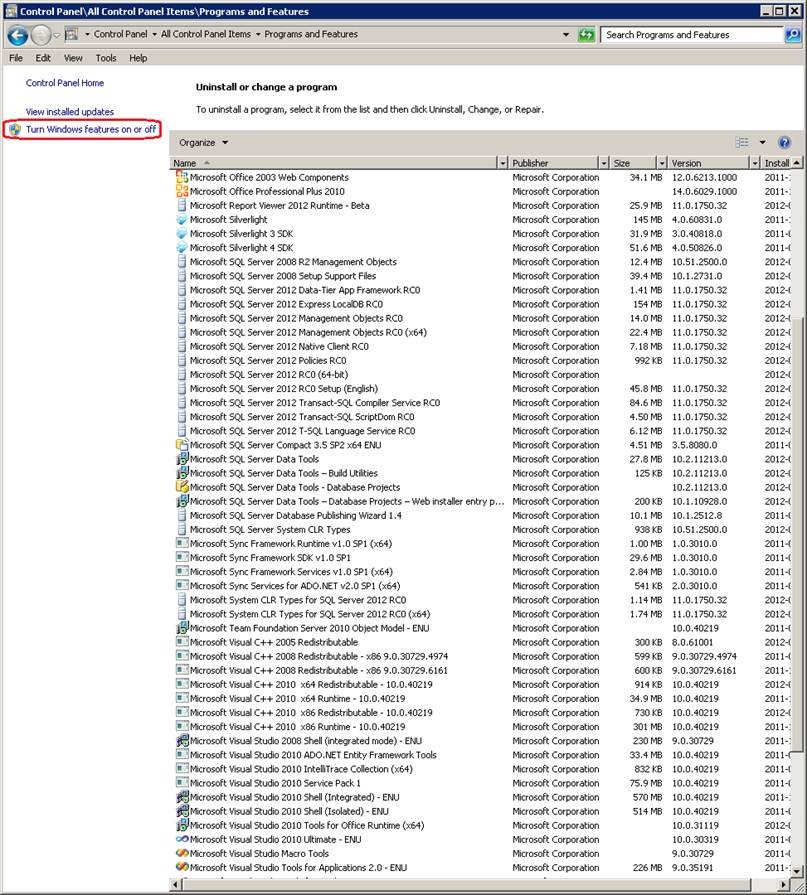This screenshot has height=895, width=807.
Task: Expand the Organize dropdown menu
Action: point(203,143)
